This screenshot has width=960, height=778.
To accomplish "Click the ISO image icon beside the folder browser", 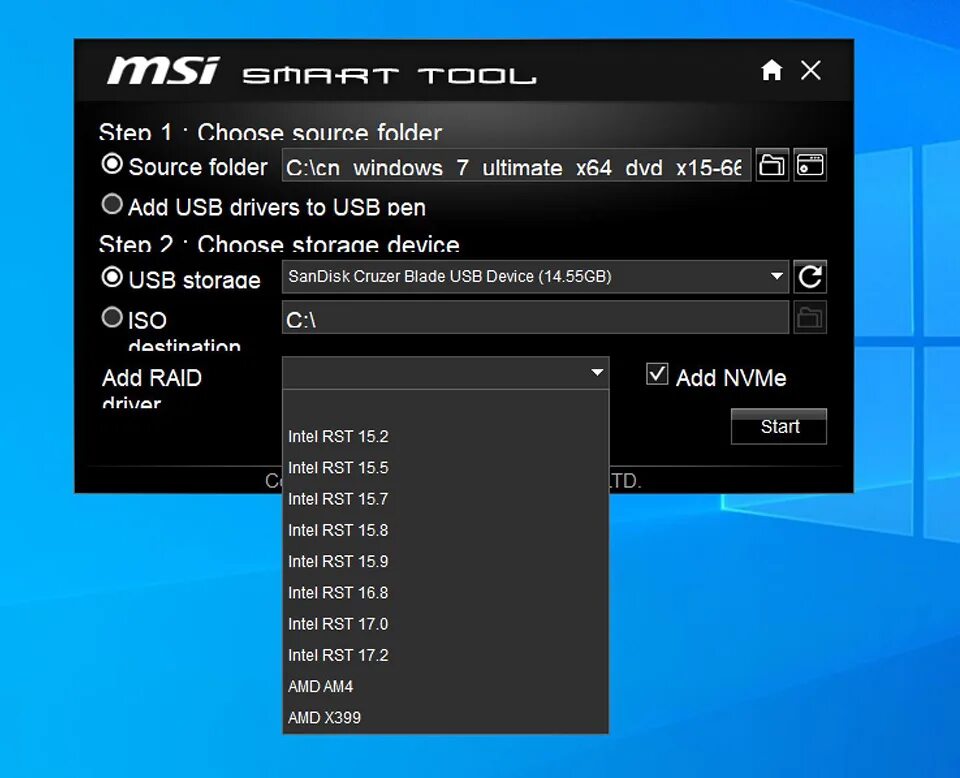I will click(810, 165).
